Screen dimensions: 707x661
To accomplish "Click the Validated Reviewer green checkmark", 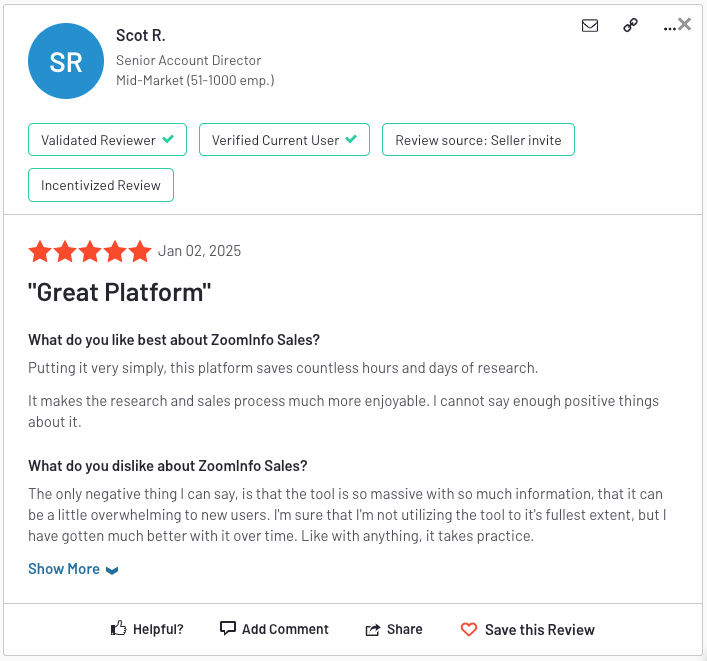I will (168, 139).
